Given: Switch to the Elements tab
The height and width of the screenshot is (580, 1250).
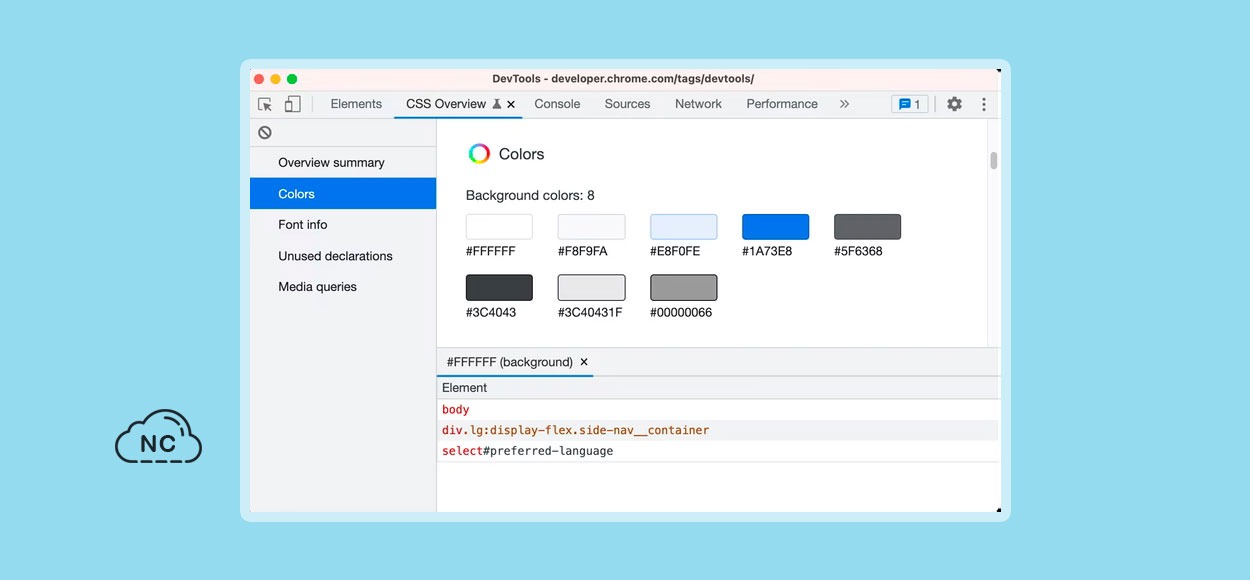Looking at the screenshot, I should point(356,104).
